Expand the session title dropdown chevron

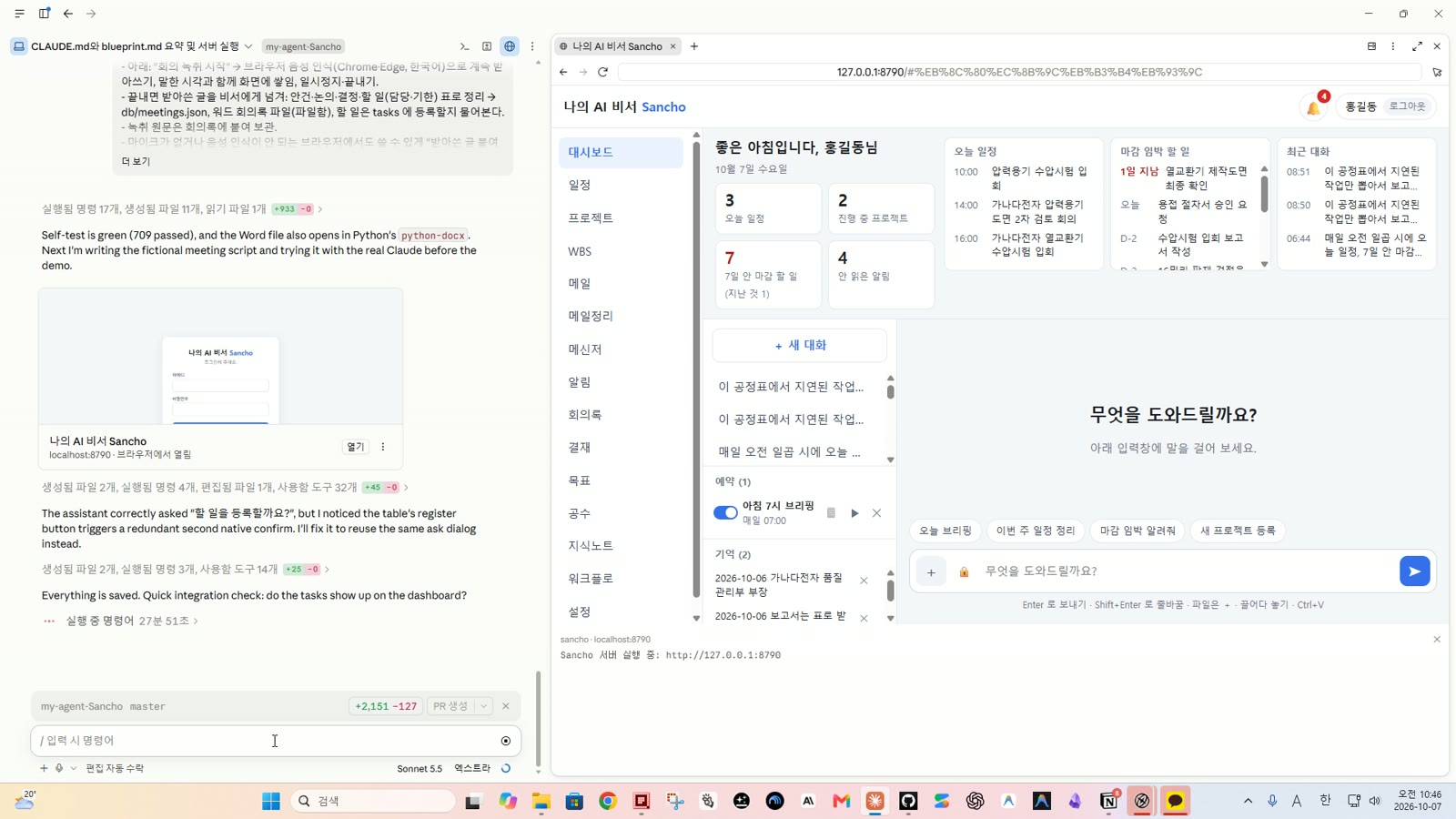248,46
